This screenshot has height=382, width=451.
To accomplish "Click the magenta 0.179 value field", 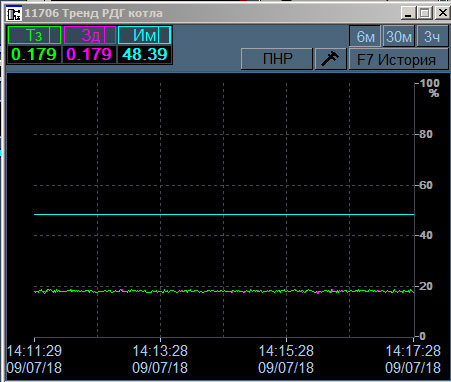I will [x=89, y=54].
